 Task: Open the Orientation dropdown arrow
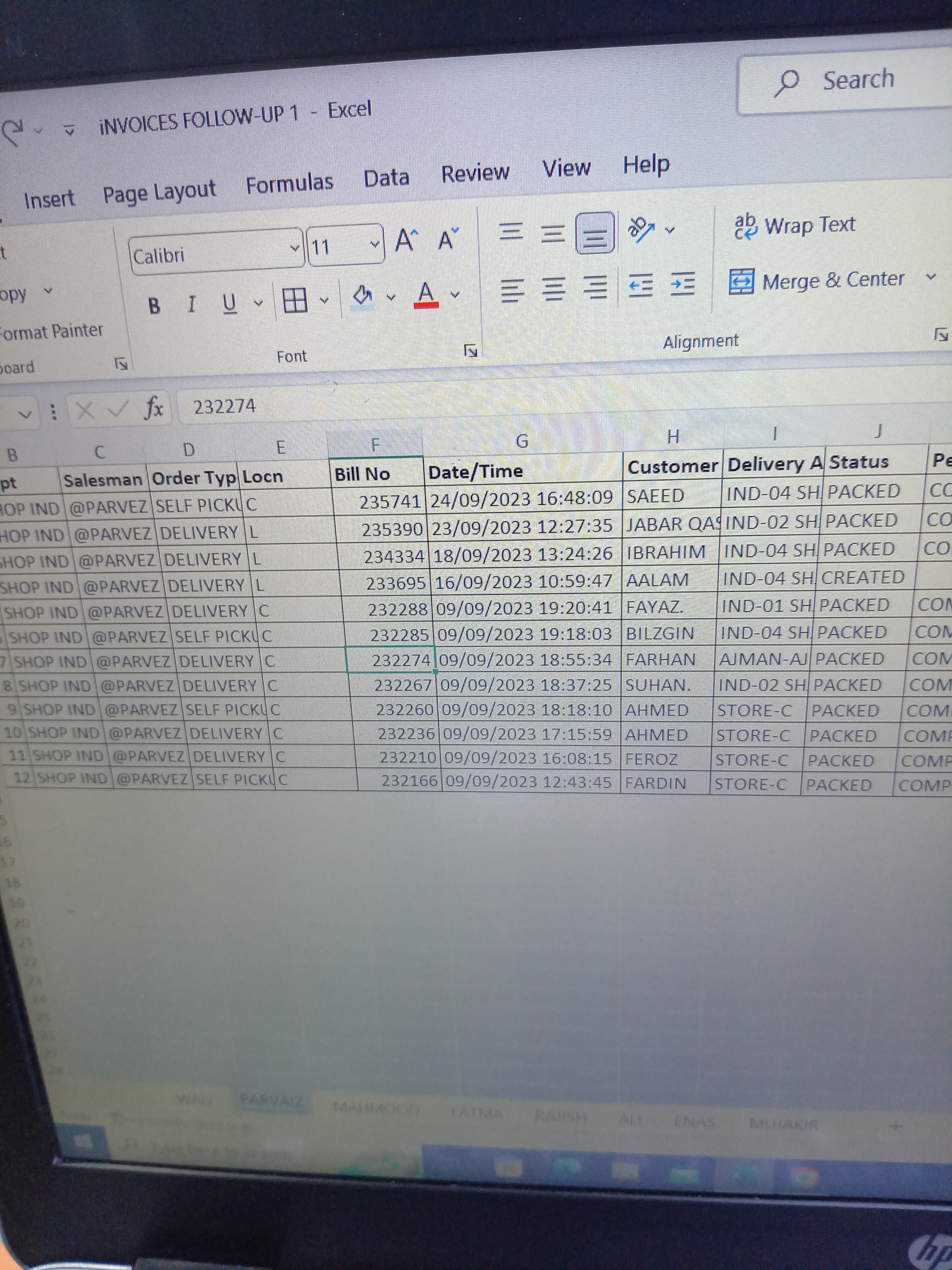(x=670, y=230)
